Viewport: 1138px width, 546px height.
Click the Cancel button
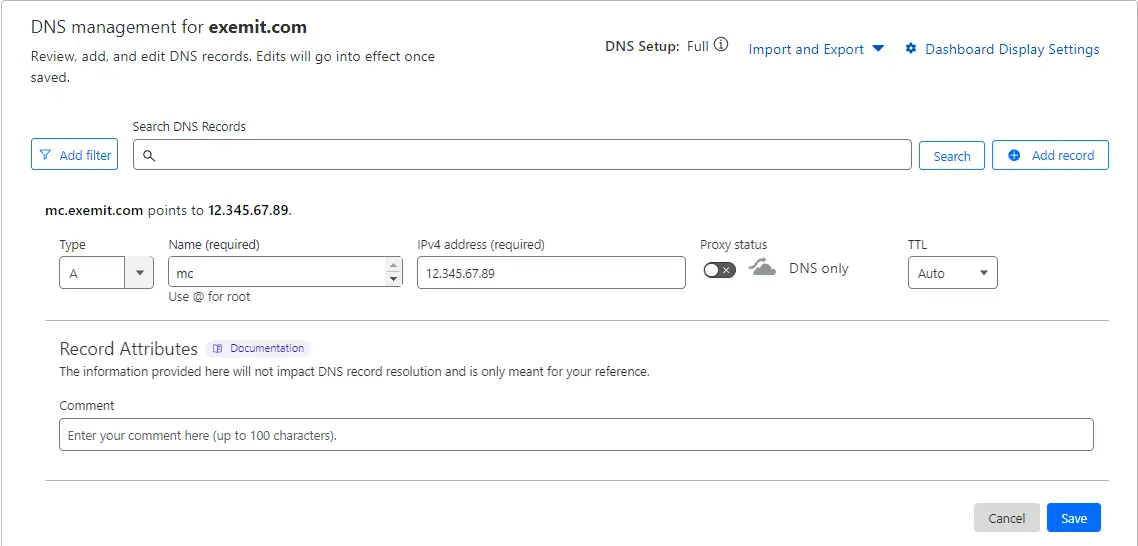click(1007, 518)
